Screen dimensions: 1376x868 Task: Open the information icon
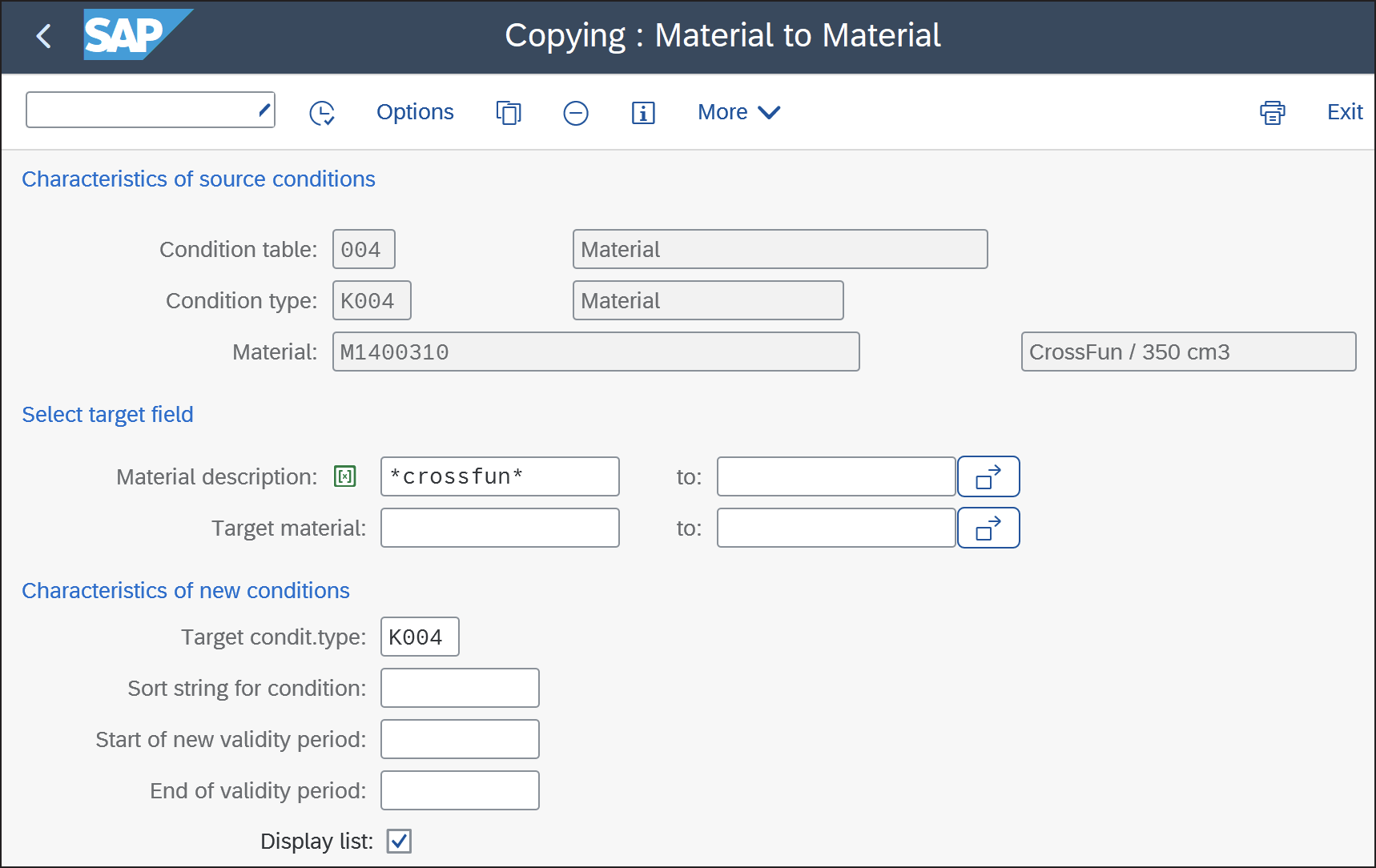[x=643, y=113]
